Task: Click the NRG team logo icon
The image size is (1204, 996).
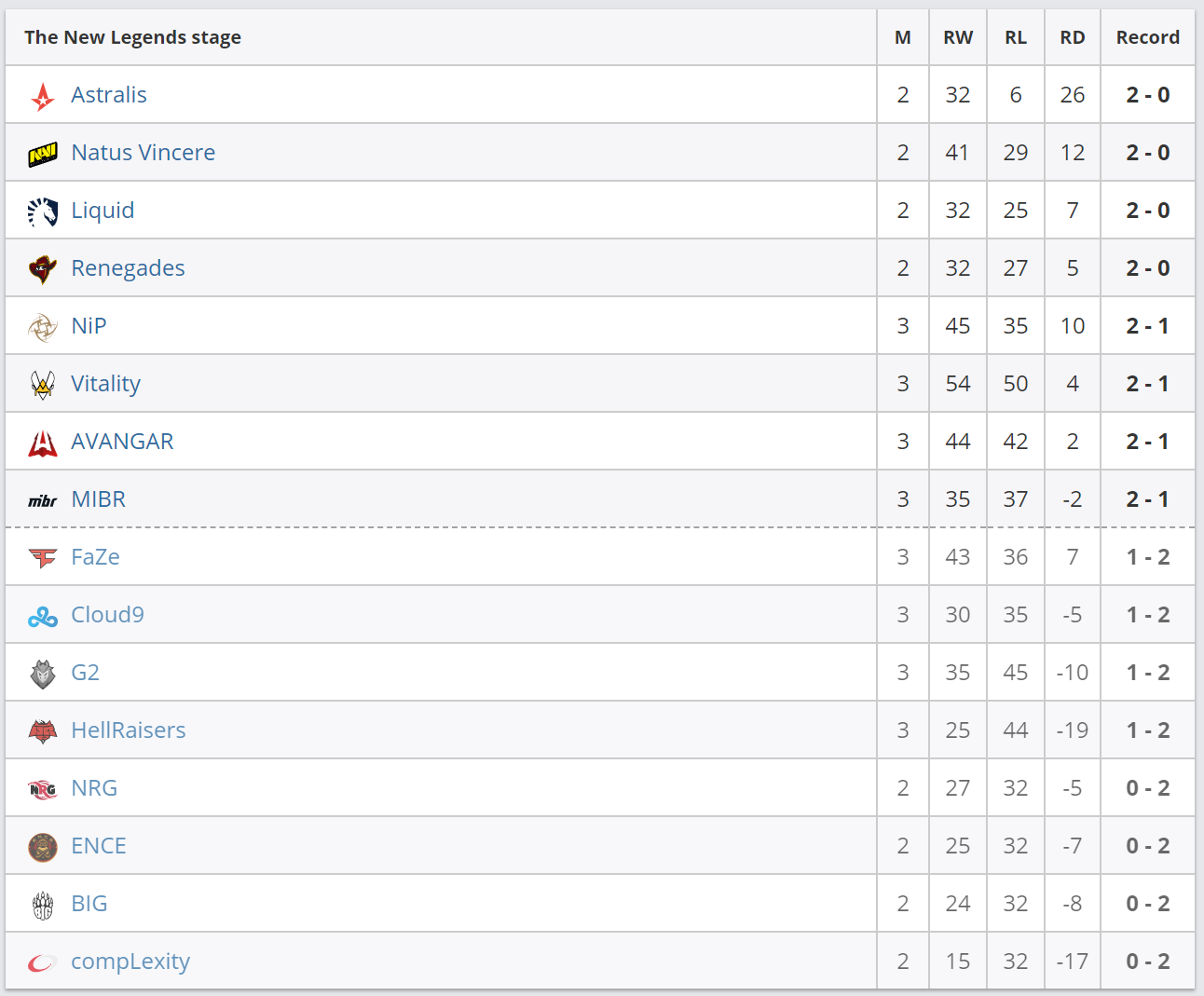Action: click(x=43, y=789)
